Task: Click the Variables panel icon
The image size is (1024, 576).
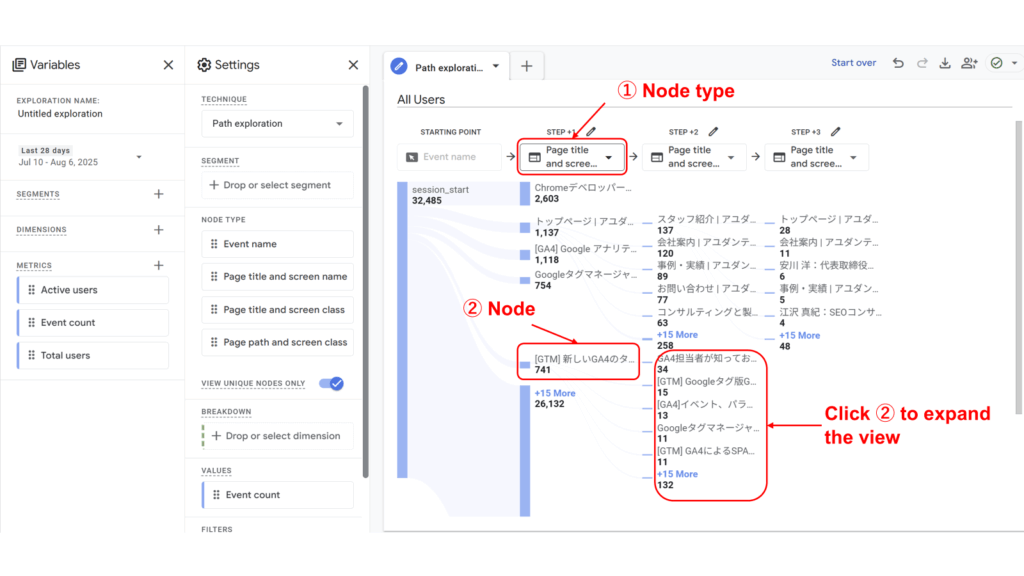Action: coord(20,65)
